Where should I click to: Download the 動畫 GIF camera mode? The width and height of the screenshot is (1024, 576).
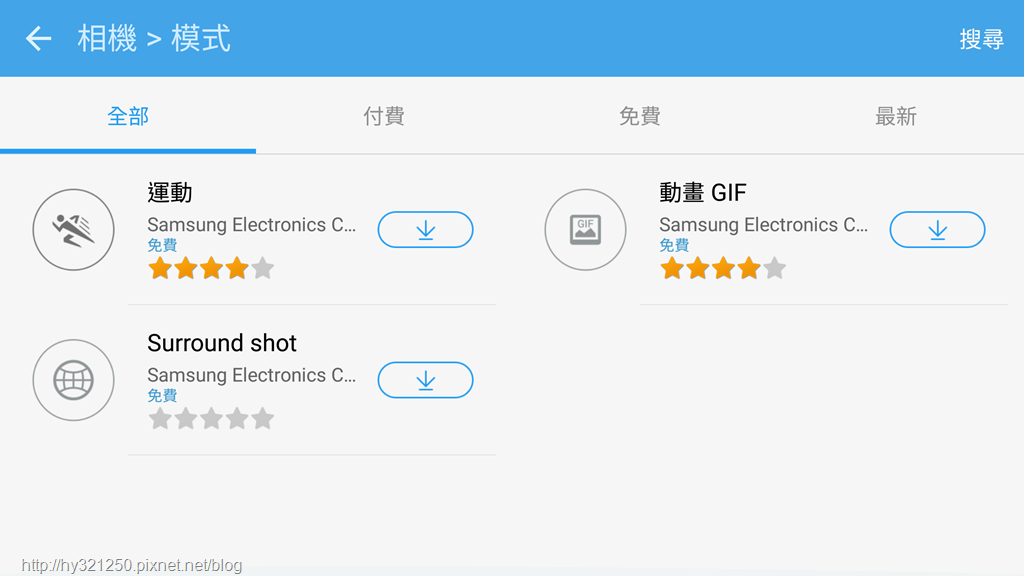coord(937,230)
